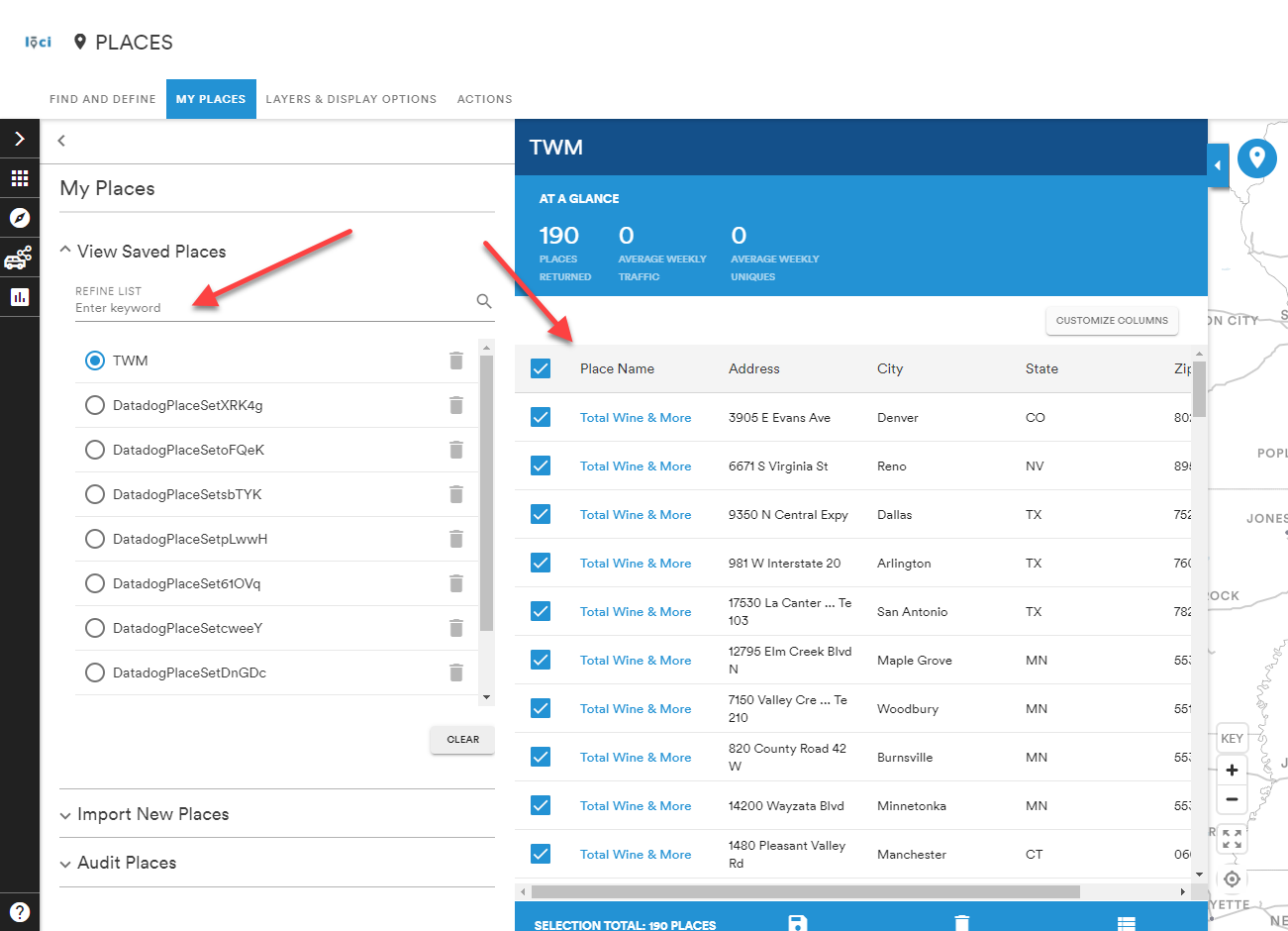Delete the DatadogPlaceSetpLwwH place set
The height and width of the screenshot is (931, 1288).
456,539
